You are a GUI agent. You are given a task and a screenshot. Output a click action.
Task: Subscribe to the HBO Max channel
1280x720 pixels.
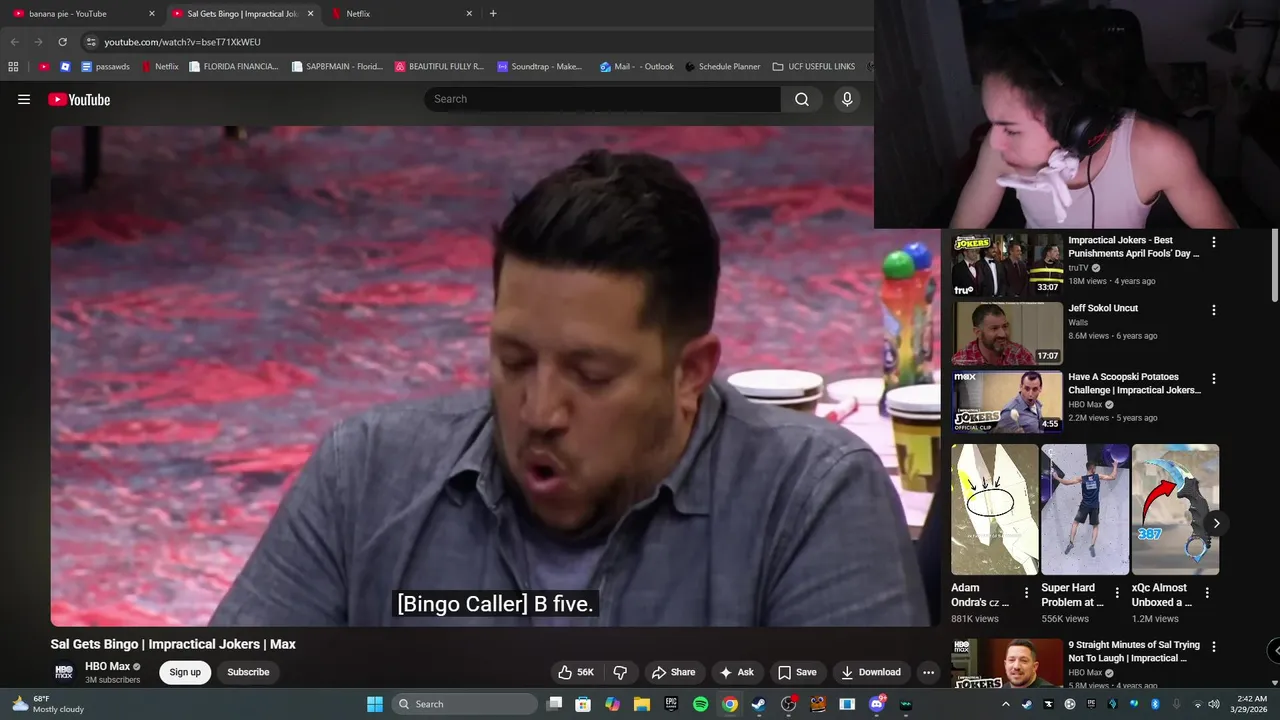[x=248, y=672]
